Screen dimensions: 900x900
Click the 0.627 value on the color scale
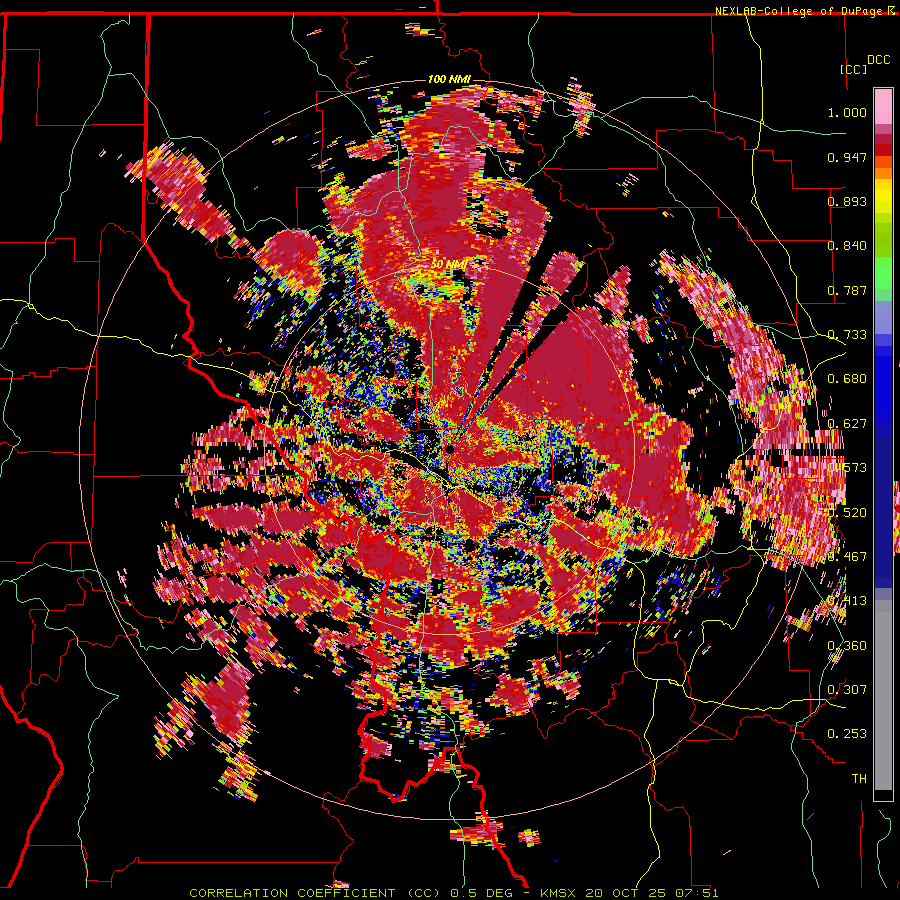[847, 424]
